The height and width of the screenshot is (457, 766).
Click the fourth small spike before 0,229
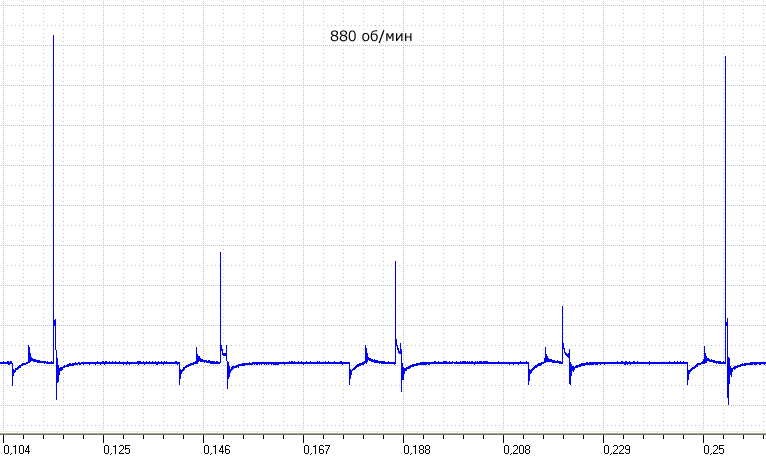click(562, 308)
